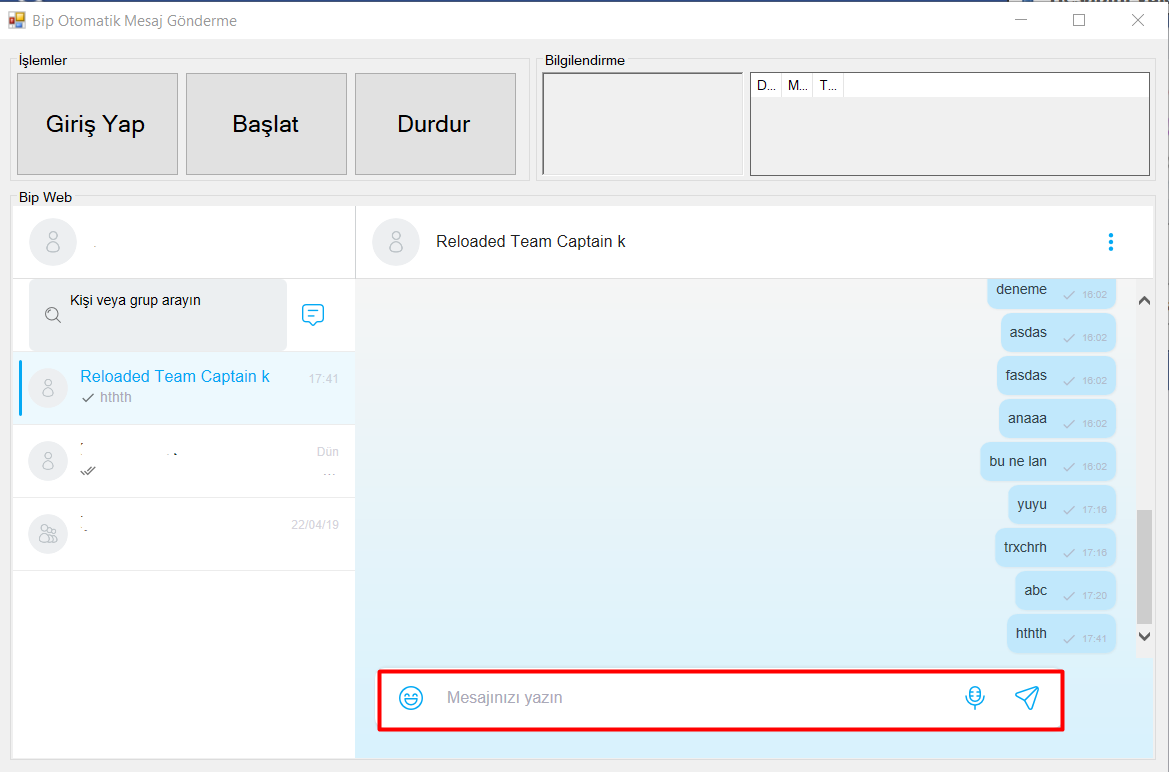Open own profile avatar above search box

[53, 242]
